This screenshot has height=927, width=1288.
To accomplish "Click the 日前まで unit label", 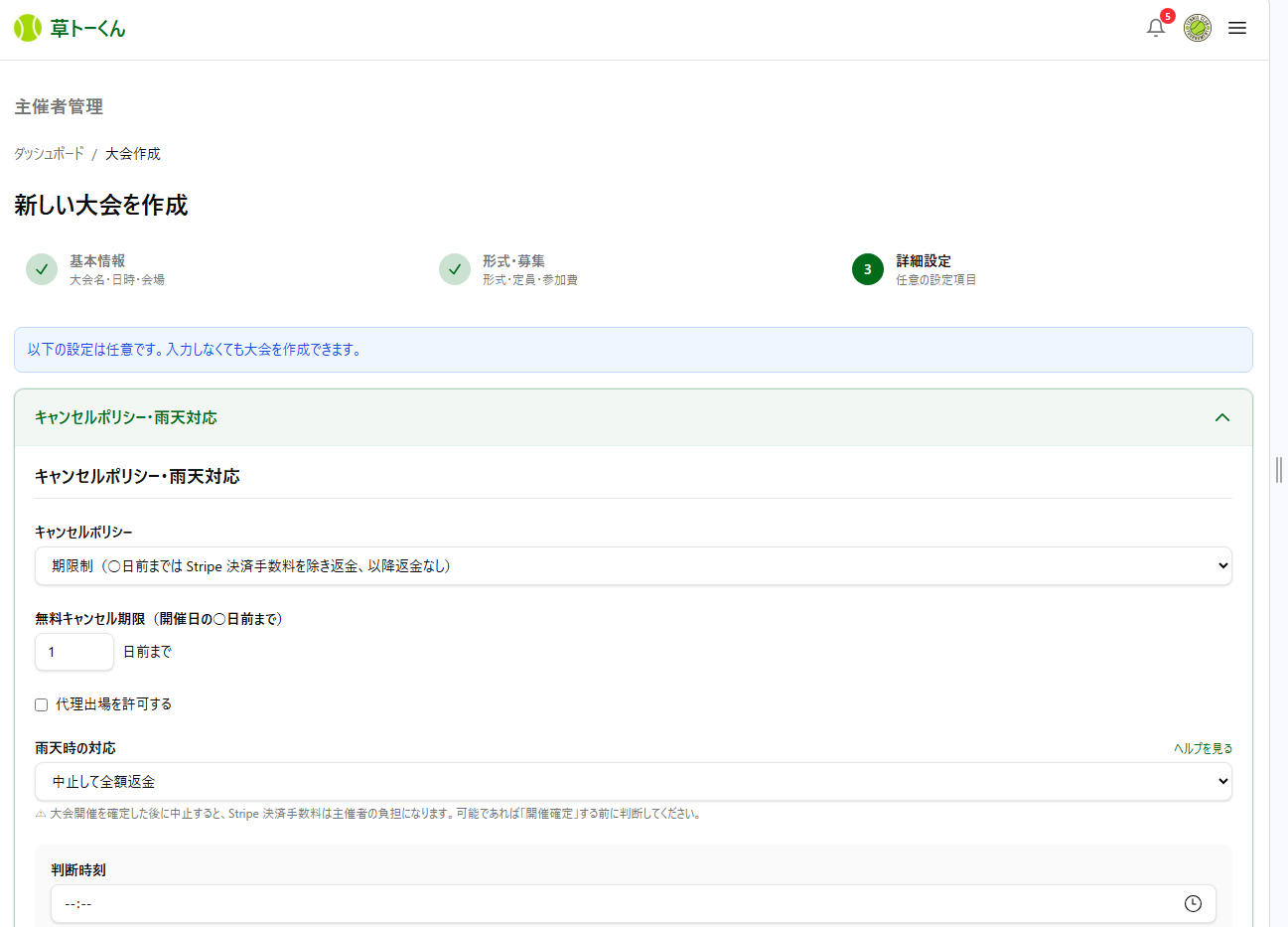I will coord(147,652).
